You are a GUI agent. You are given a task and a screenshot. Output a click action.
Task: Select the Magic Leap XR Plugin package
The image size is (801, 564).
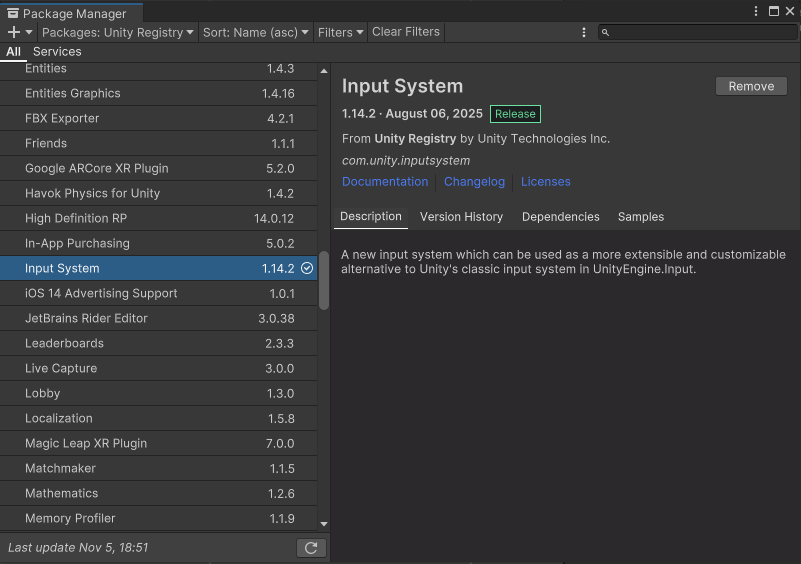[x=158, y=444]
